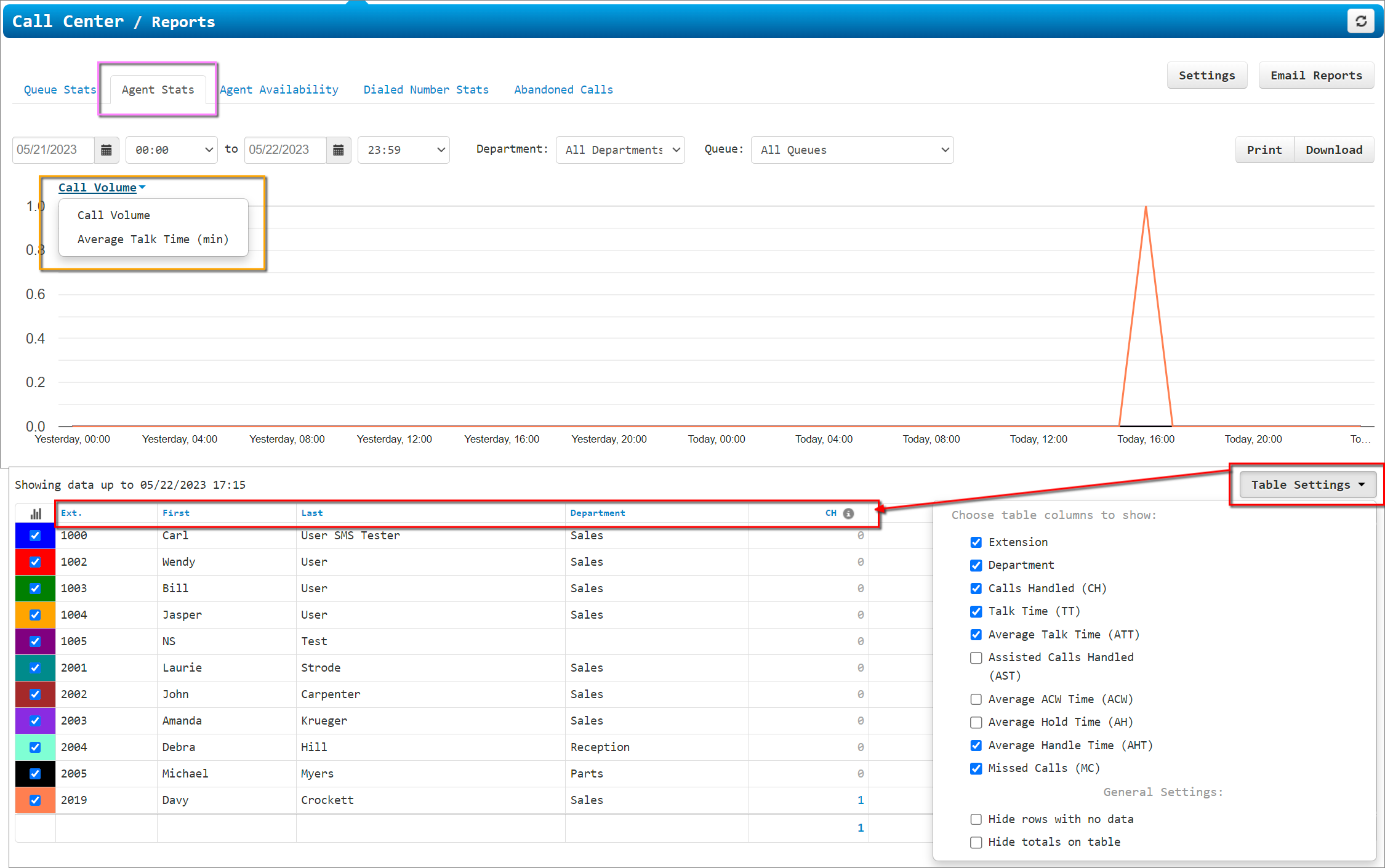Screen dimensions: 1385x868
Task: Sort table by CH column
Action: coord(831,513)
